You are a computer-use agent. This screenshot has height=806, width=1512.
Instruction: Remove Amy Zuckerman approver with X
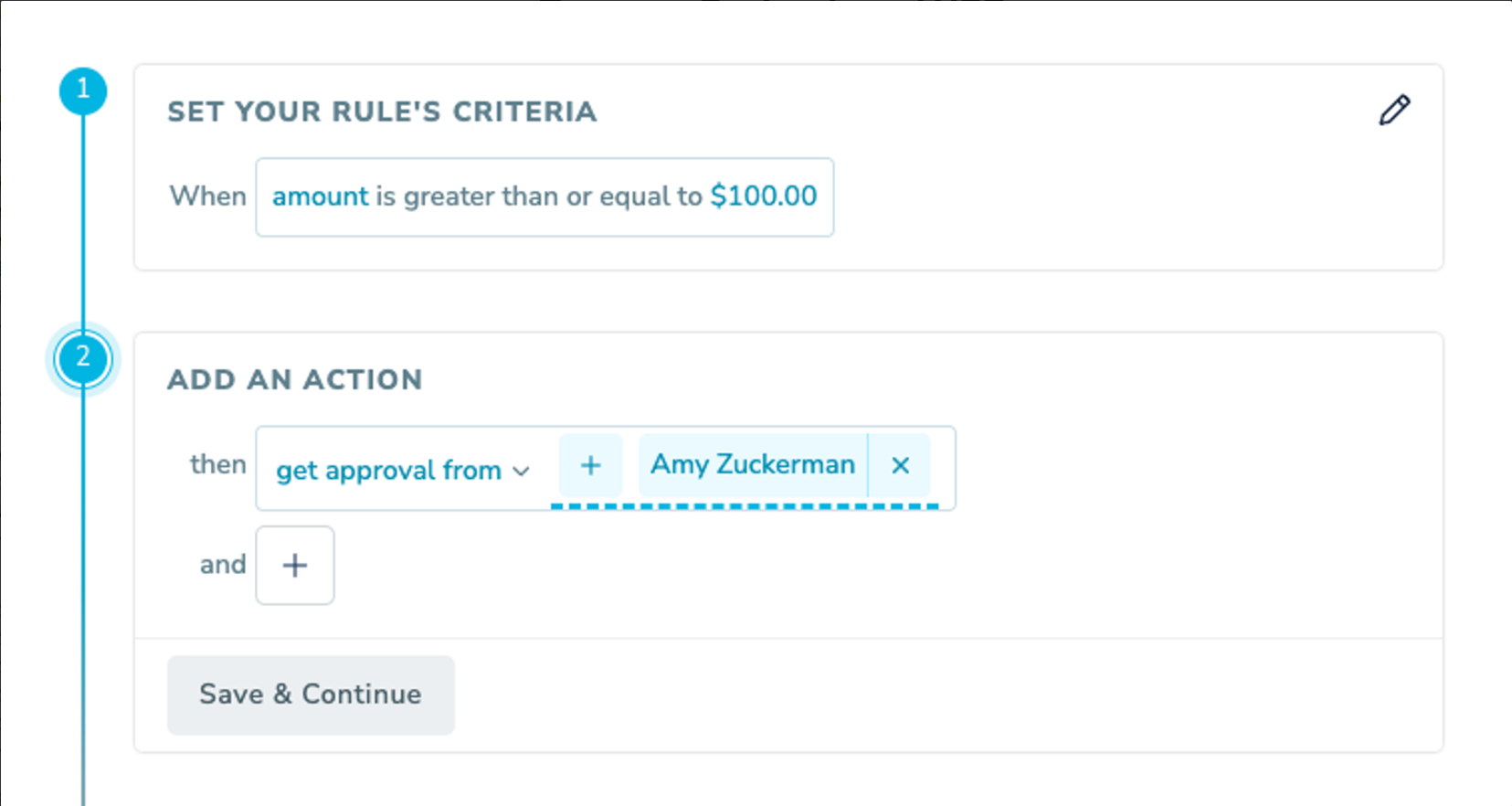coord(900,465)
